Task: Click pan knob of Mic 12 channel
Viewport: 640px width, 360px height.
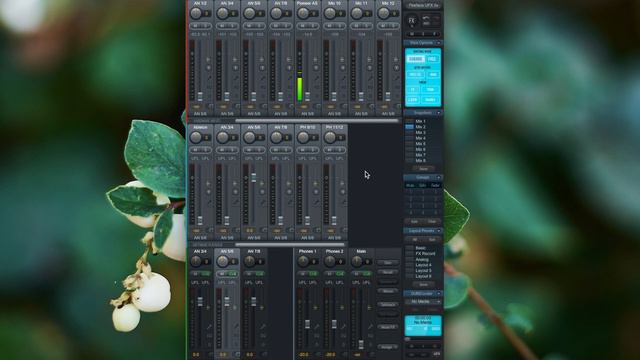Action: [383, 13]
